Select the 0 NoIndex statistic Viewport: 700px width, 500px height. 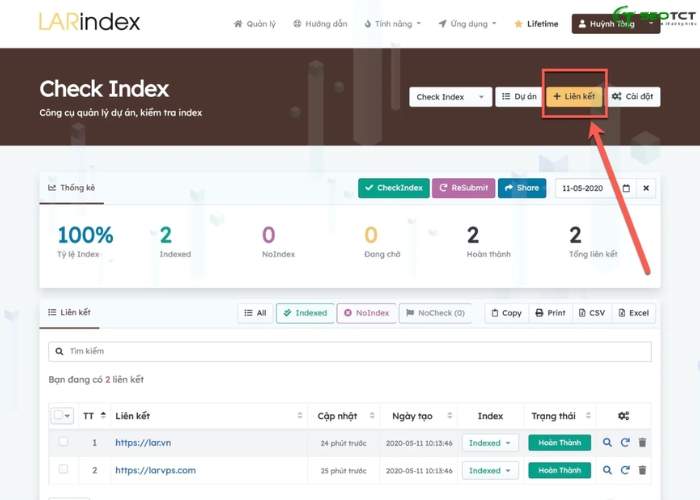point(278,242)
